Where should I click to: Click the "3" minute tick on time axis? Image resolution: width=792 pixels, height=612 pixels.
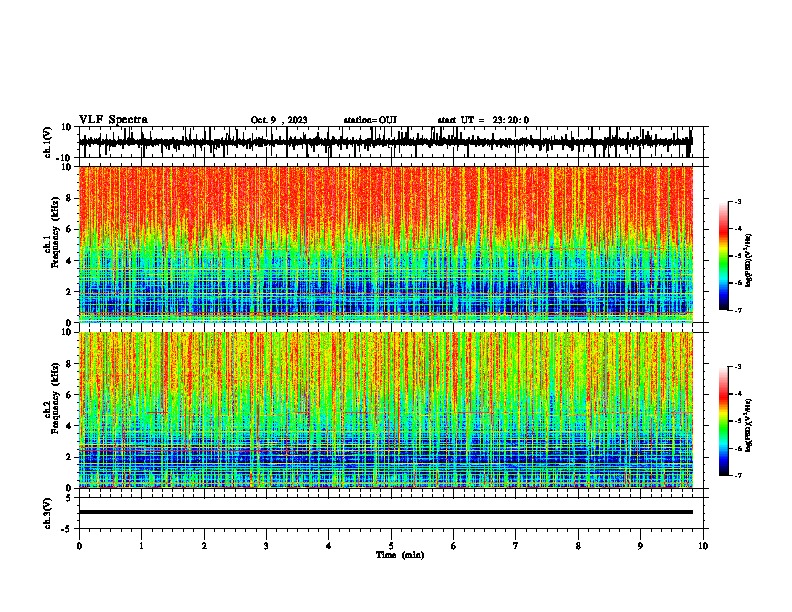266,546
